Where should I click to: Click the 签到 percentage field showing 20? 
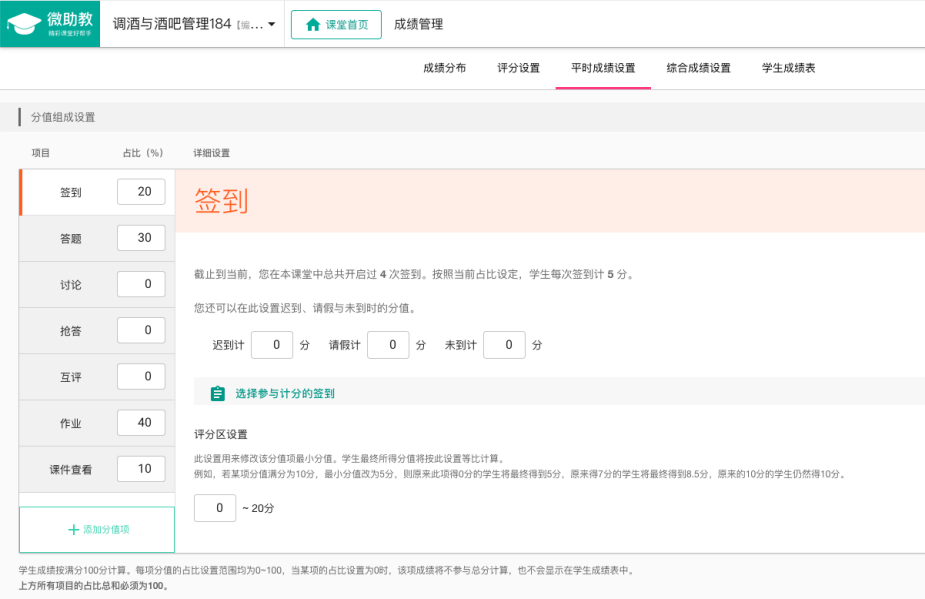click(141, 192)
